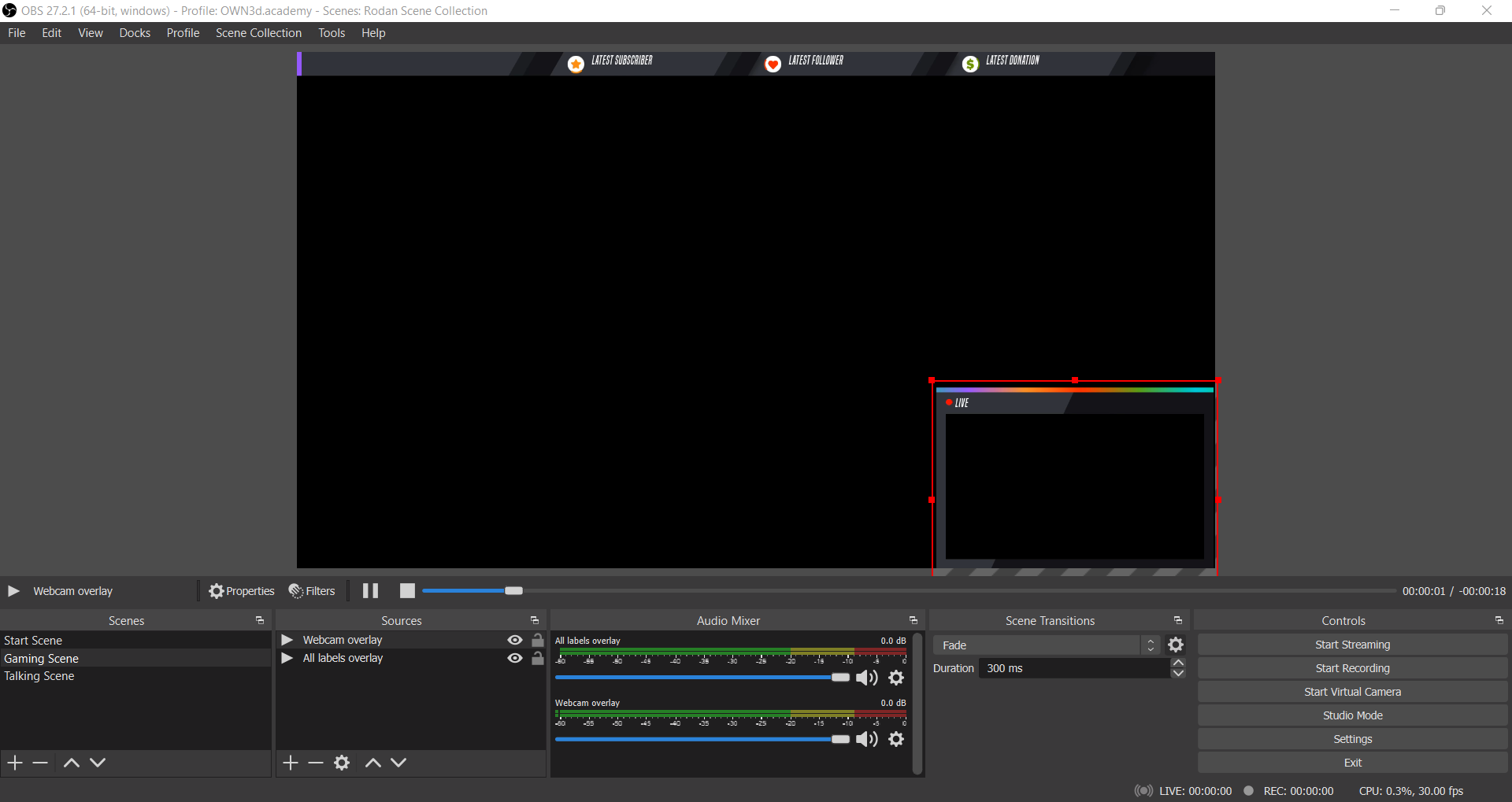Open the Docks menu
The width and height of the screenshot is (1512, 802).
pos(135,33)
